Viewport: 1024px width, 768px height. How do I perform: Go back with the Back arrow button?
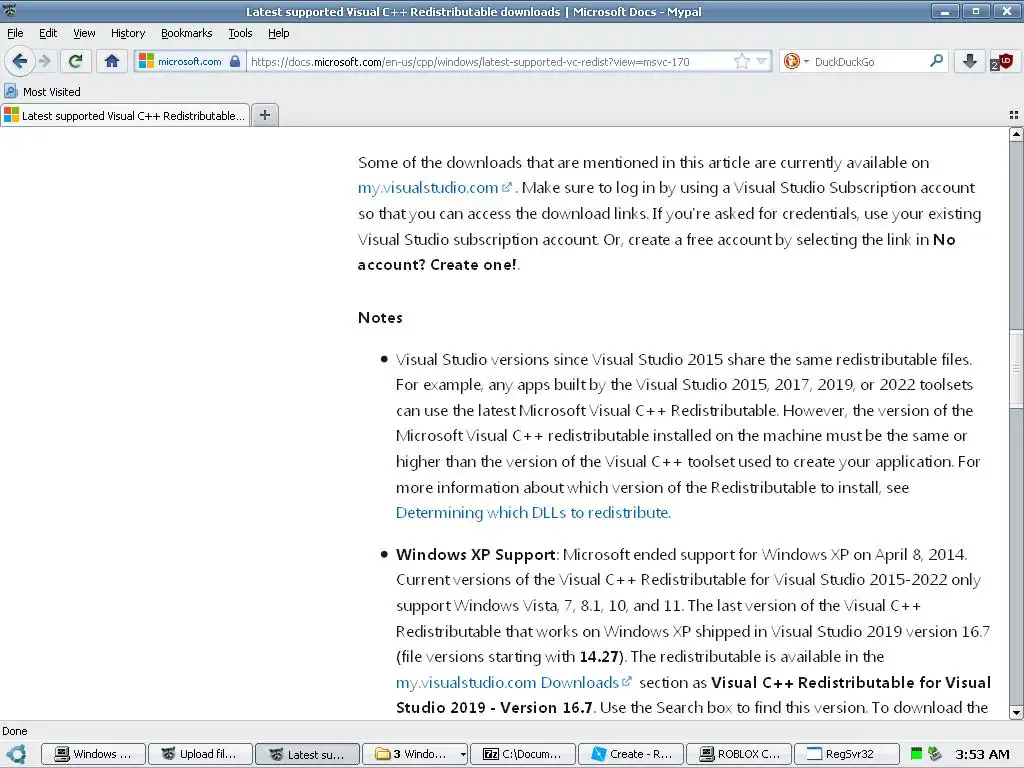(x=19, y=61)
